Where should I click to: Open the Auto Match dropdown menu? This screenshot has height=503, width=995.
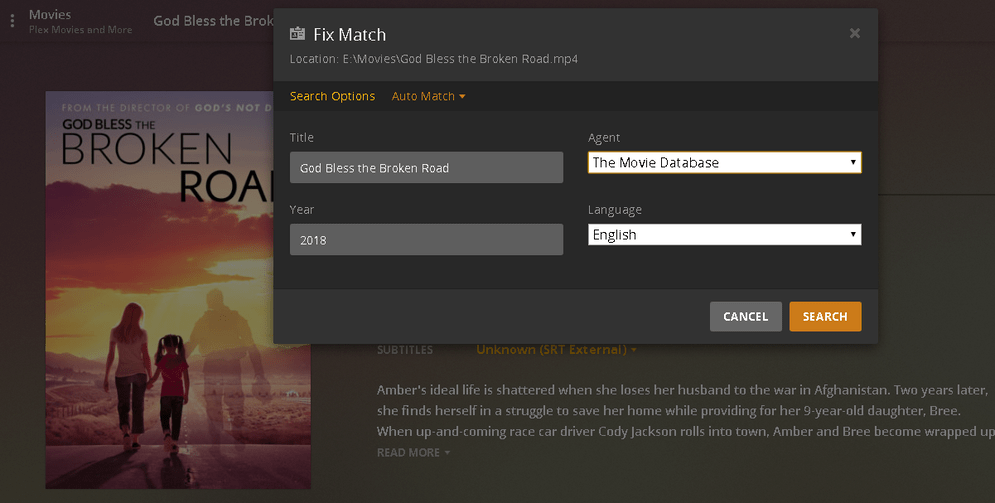429,96
